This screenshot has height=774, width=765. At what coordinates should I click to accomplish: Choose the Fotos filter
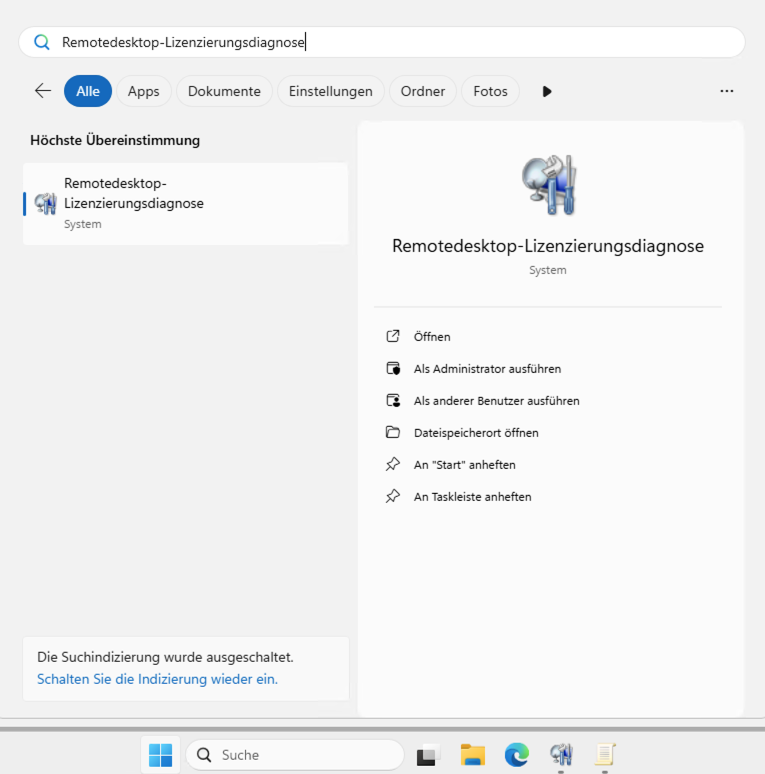pos(490,91)
